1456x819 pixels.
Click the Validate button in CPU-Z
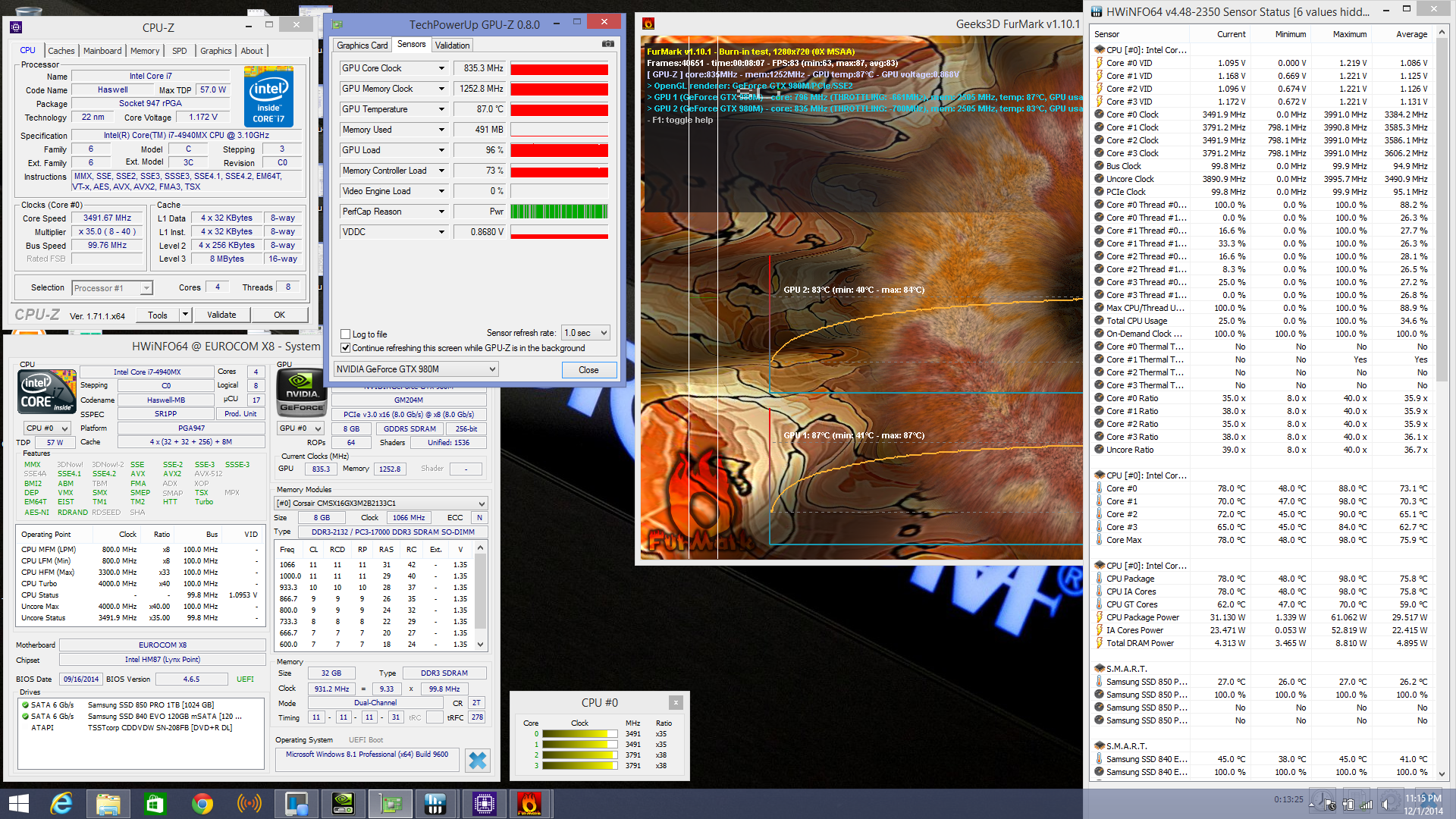coord(221,315)
